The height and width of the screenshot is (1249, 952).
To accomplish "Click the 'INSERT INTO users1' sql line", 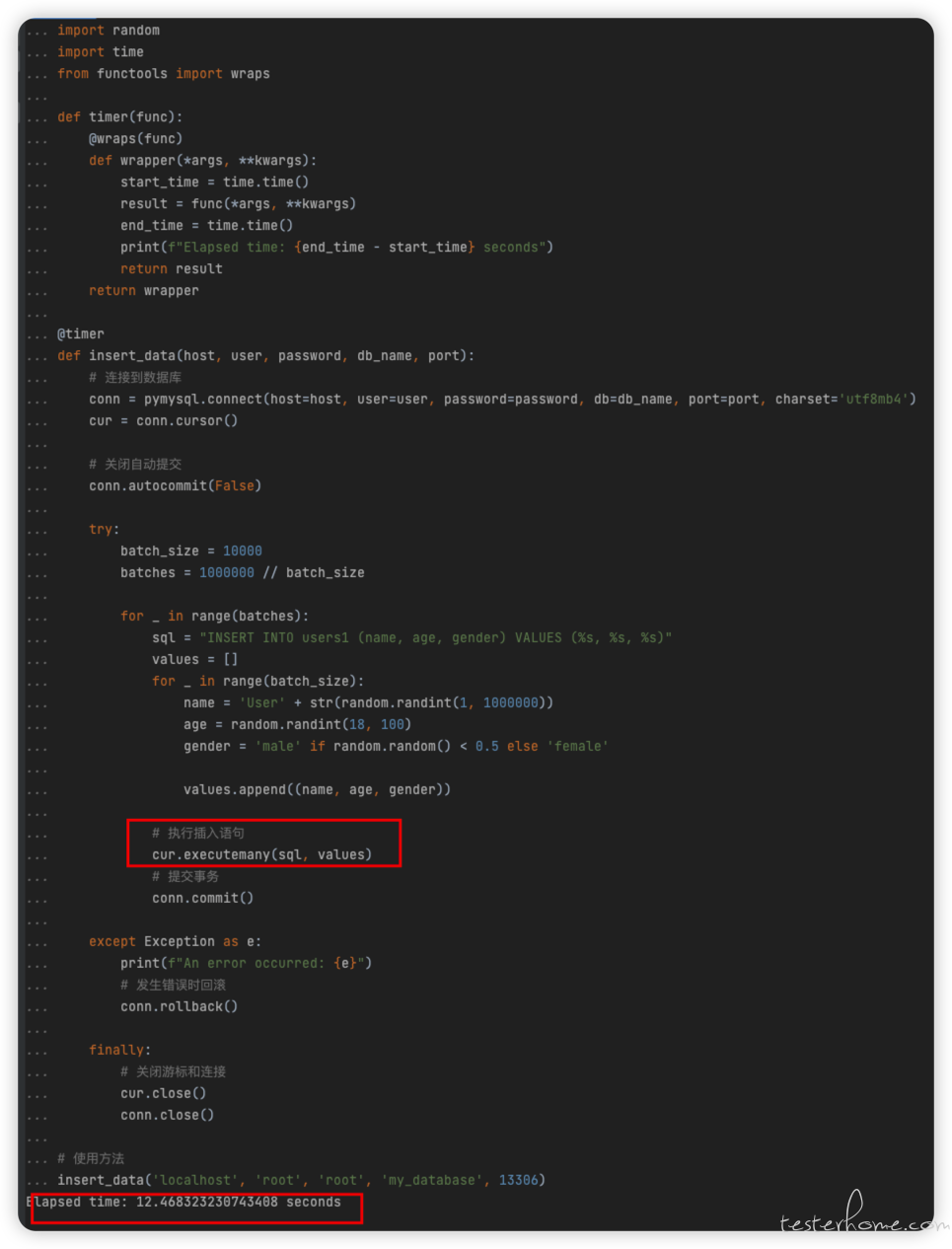I will coord(412,638).
